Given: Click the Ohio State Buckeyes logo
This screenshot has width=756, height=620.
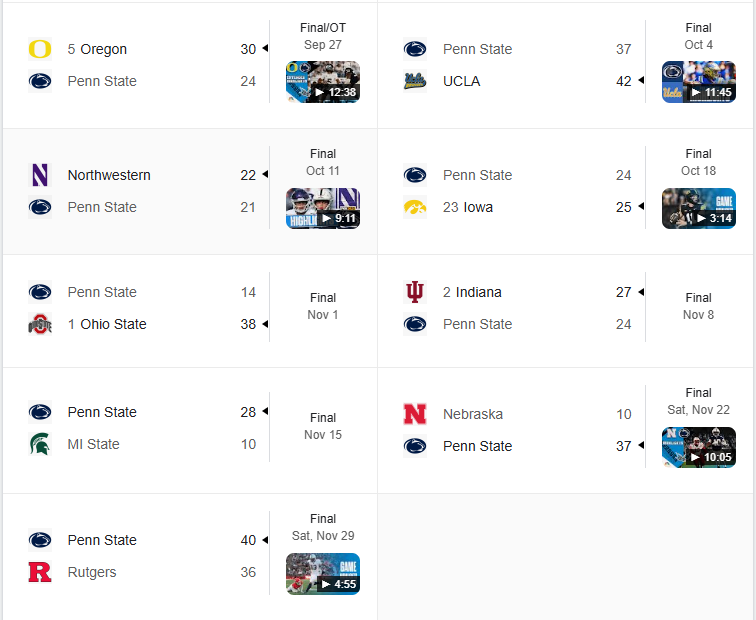Looking at the screenshot, I should point(40,324).
